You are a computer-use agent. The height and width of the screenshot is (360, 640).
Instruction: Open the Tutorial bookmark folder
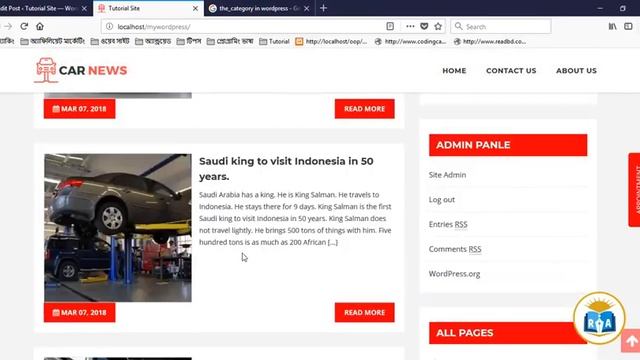274,42
